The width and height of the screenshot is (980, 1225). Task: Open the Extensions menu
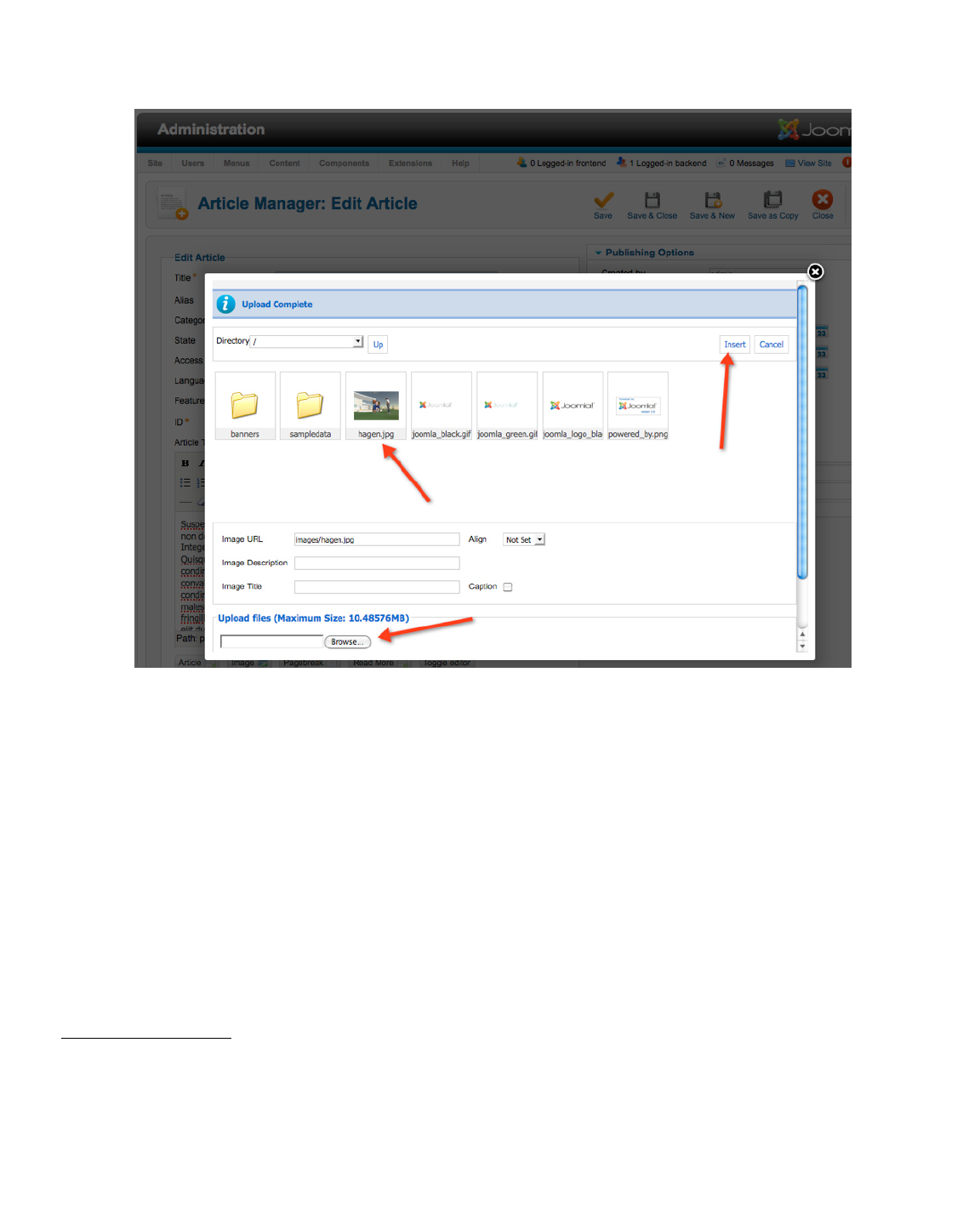pos(410,163)
